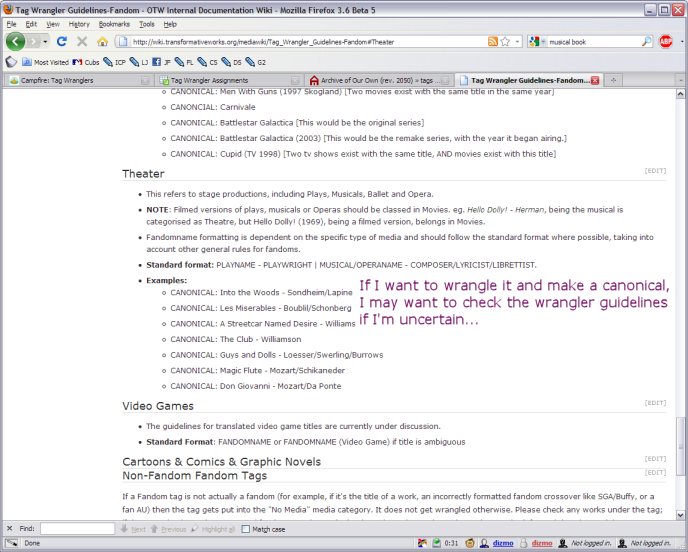Switch to the Archive of Our Own tab
Viewport: 688px width, 552px height.
(x=379, y=80)
